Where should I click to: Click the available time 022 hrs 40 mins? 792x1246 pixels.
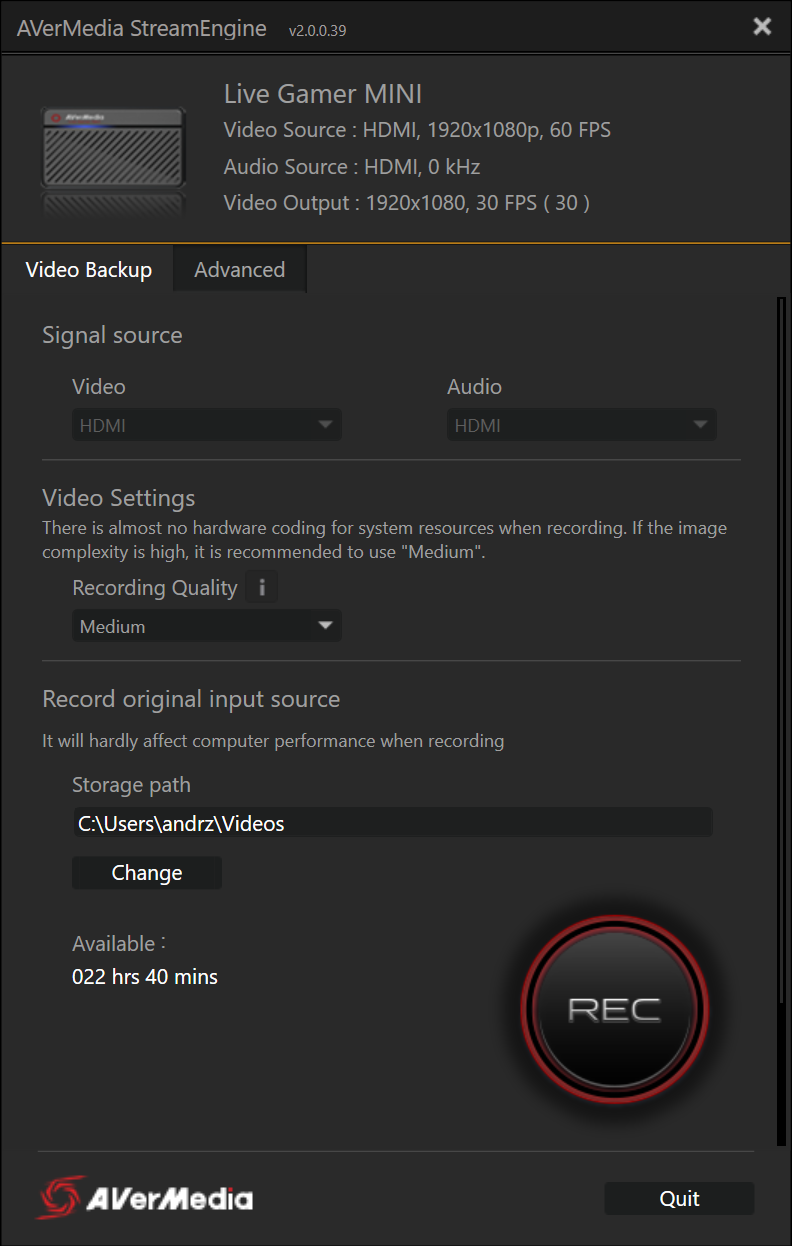tap(145, 977)
